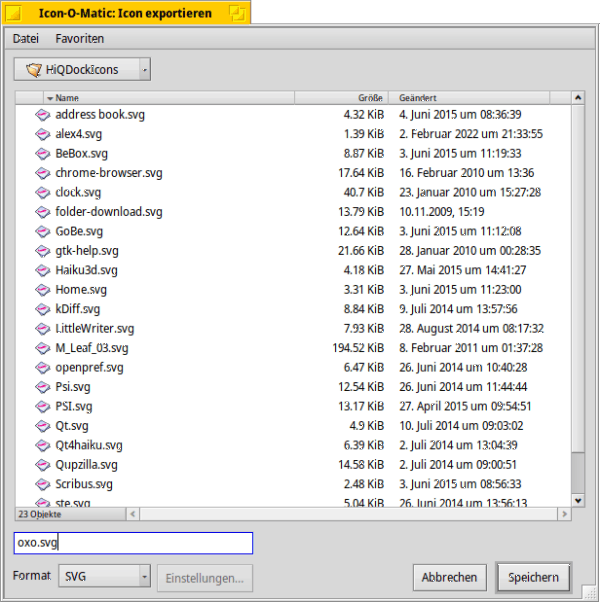Image resolution: width=600 pixels, height=603 pixels.
Task: Select the clock.svg file icon
Action: pyautogui.click(x=42, y=192)
